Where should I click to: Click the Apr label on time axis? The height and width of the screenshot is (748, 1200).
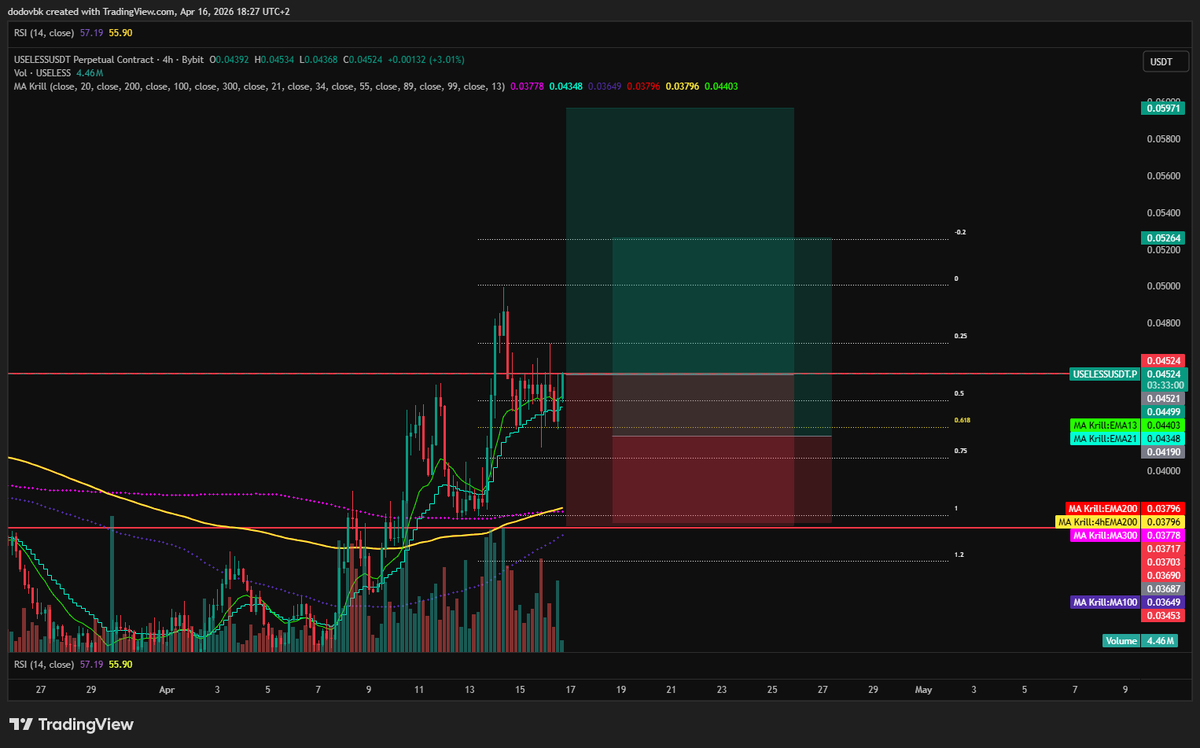click(x=166, y=689)
